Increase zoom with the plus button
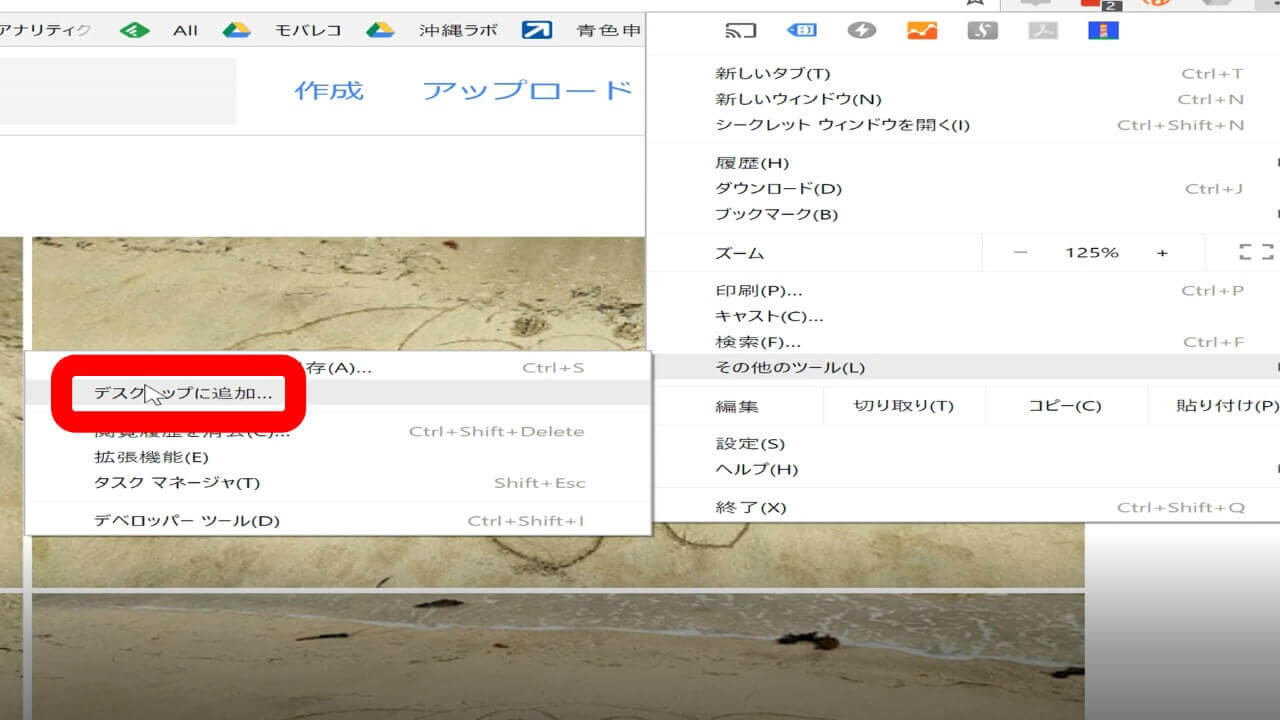The height and width of the screenshot is (720, 1280). [x=1162, y=252]
